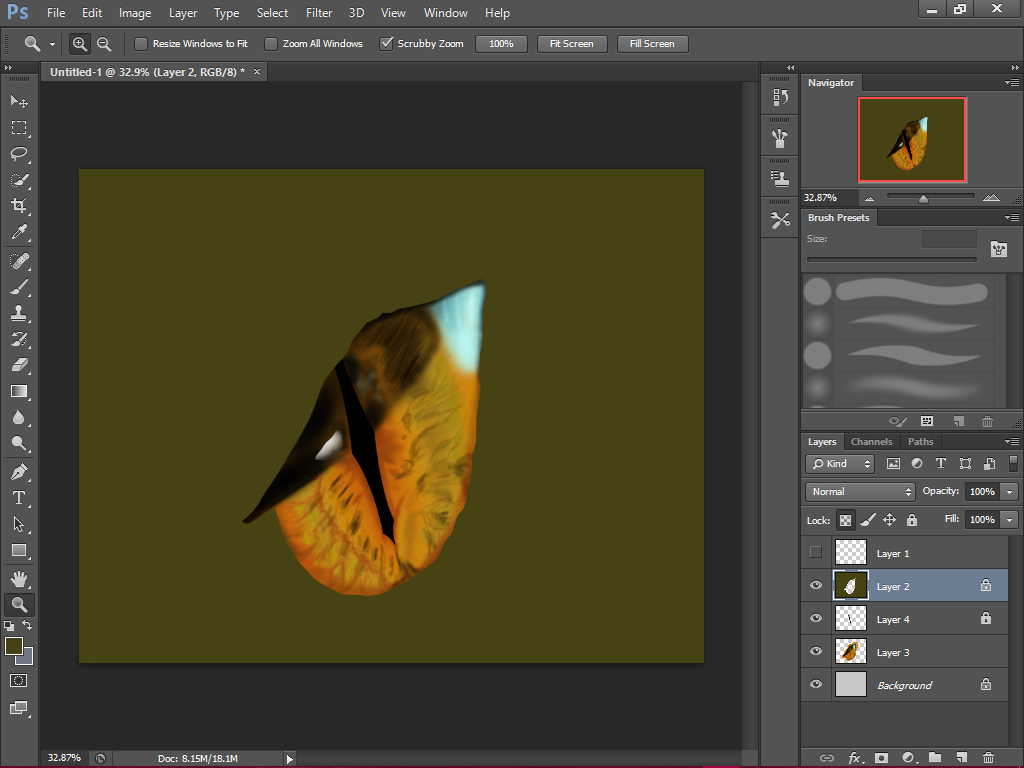
Task: Hide the Layer 2 layer
Action: coord(815,585)
